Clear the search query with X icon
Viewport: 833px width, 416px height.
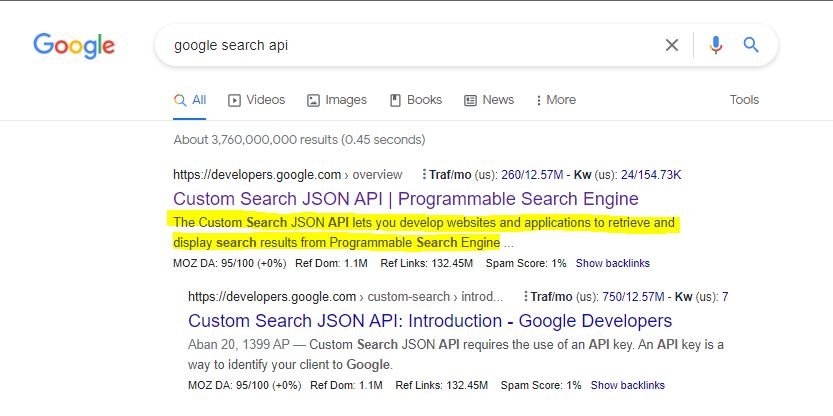coord(672,45)
